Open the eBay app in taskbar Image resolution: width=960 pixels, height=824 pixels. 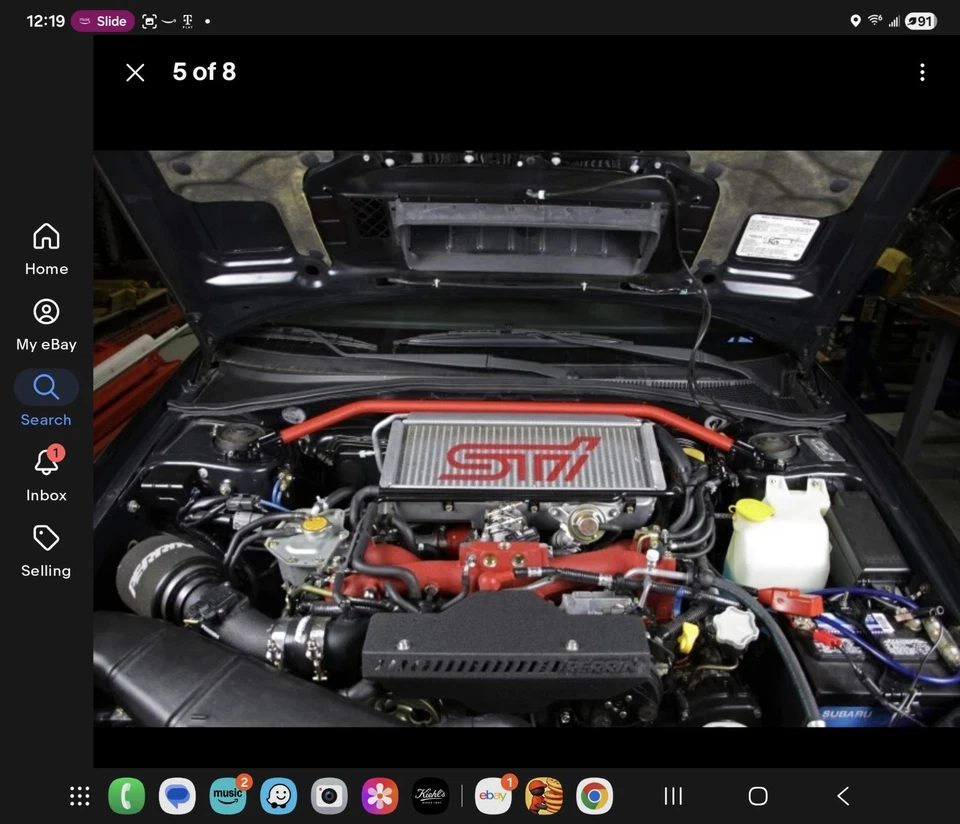point(493,796)
